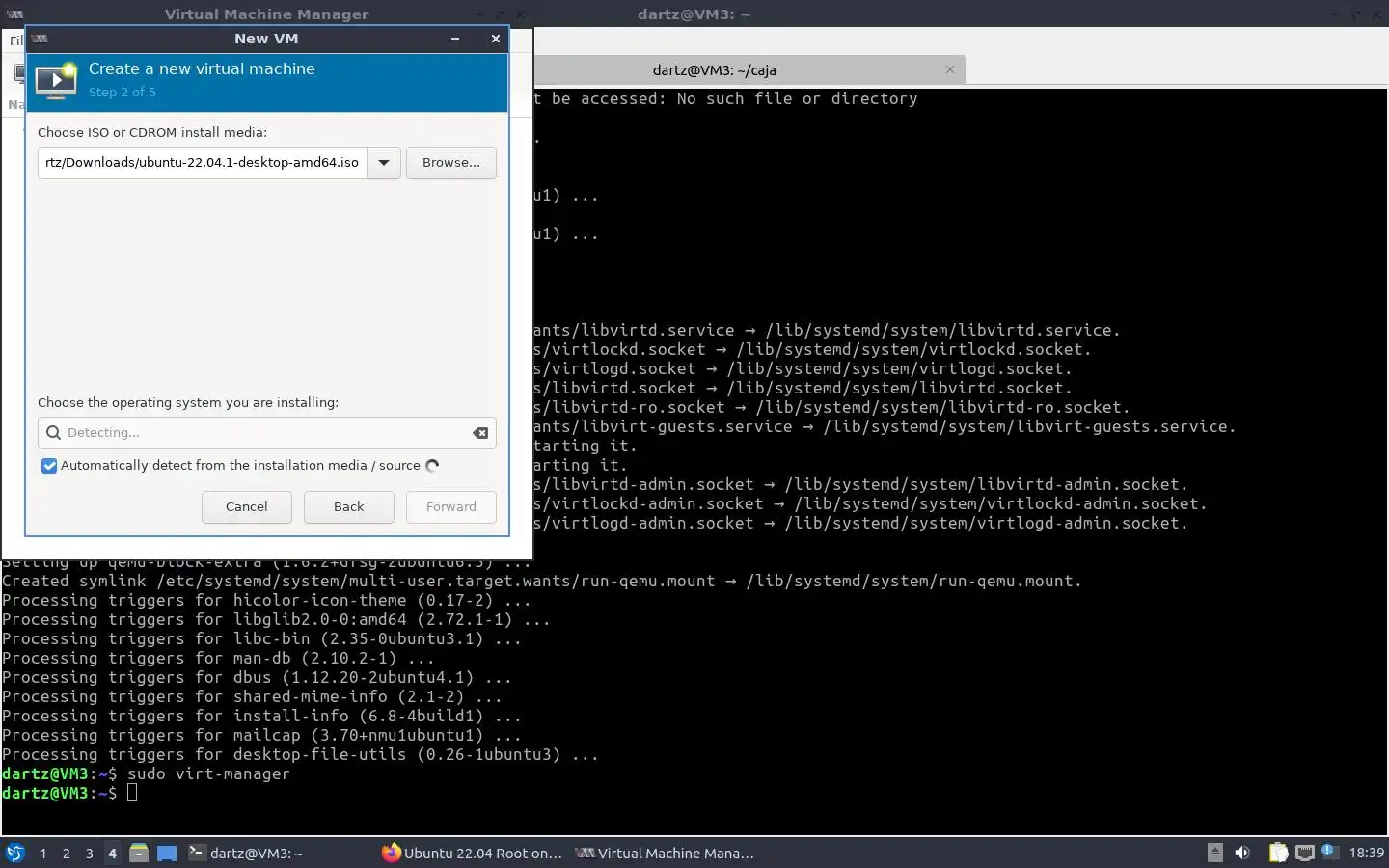The width and height of the screenshot is (1389, 868).
Task: Click 'Create a new virtual machine' heading
Action: [x=202, y=69]
